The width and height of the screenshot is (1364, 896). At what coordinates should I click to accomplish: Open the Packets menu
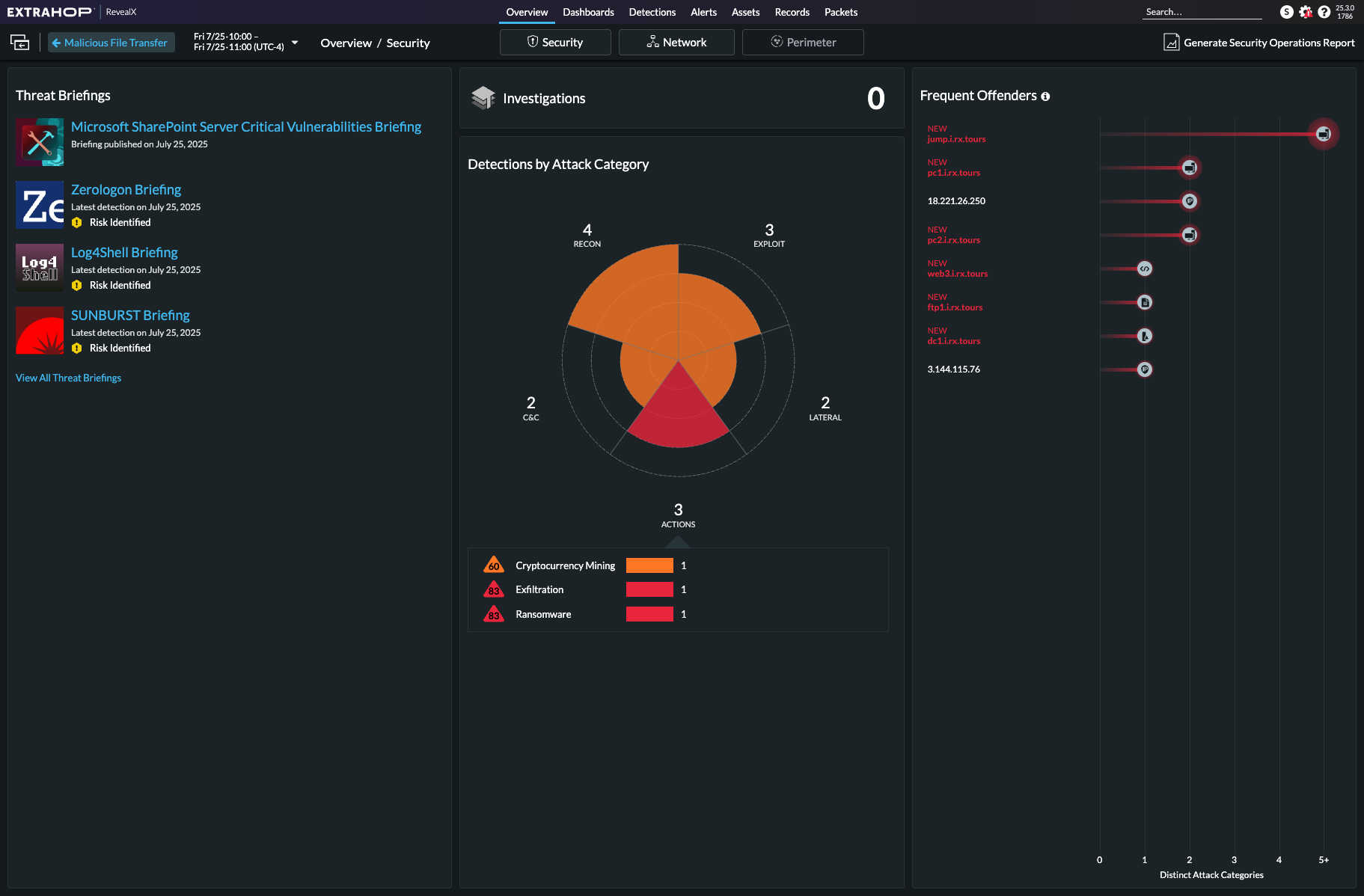click(x=841, y=12)
